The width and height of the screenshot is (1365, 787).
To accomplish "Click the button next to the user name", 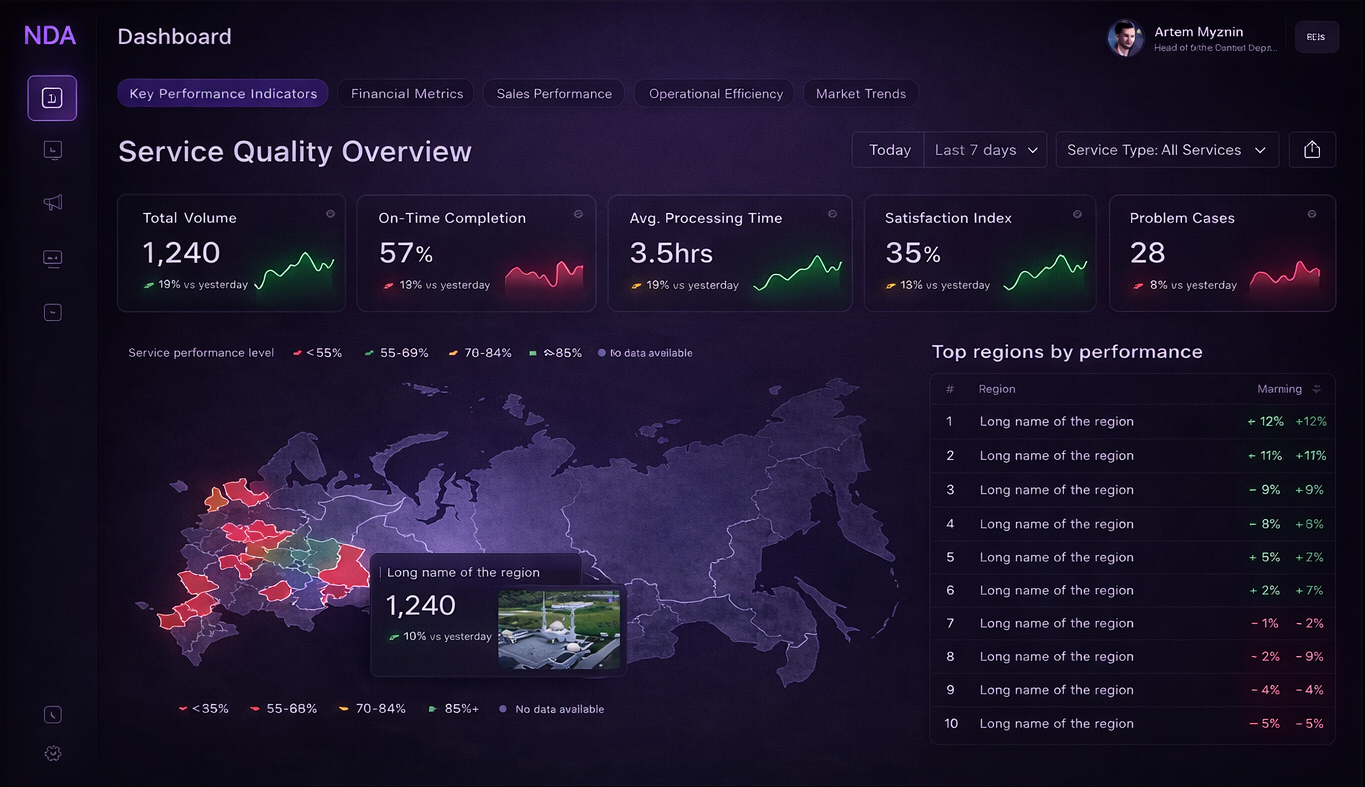I will [x=1316, y=37].
